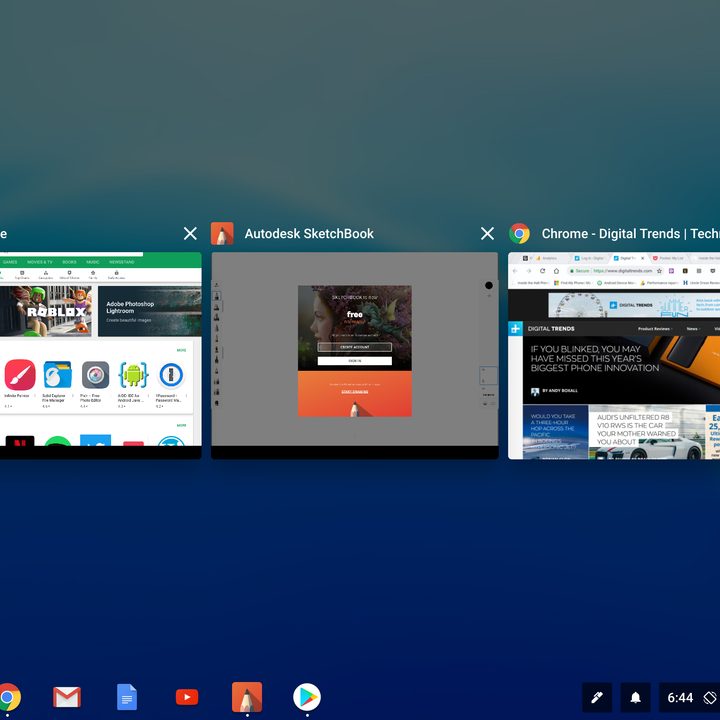Open 'If you blinked' headline article
The width and height of the screenshot is (720, 720).
pyautogui.click(x=595, y=359)
